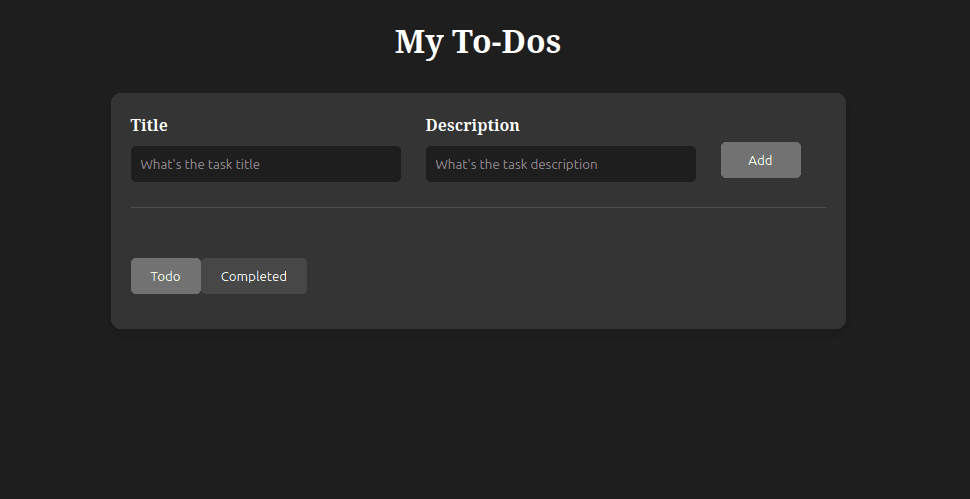The height and width of the screenshot is (499, 970).
Task: Click empty area right of Completed tab
Action: (566, 276)
